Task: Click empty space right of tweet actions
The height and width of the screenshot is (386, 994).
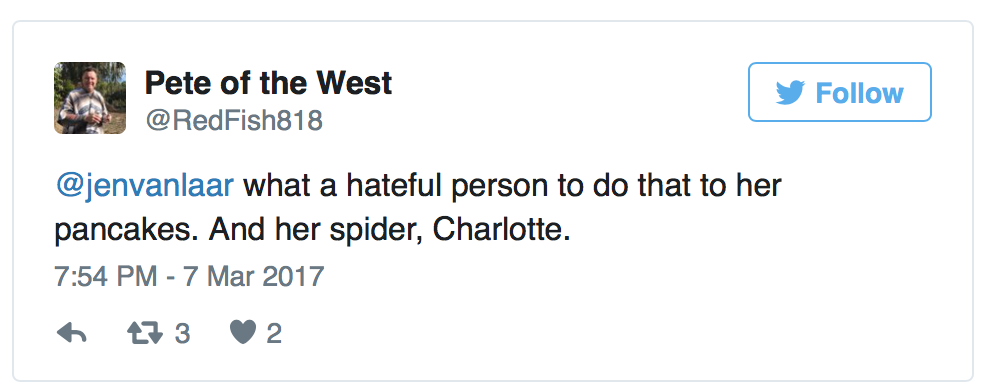Action: [621, 333]
